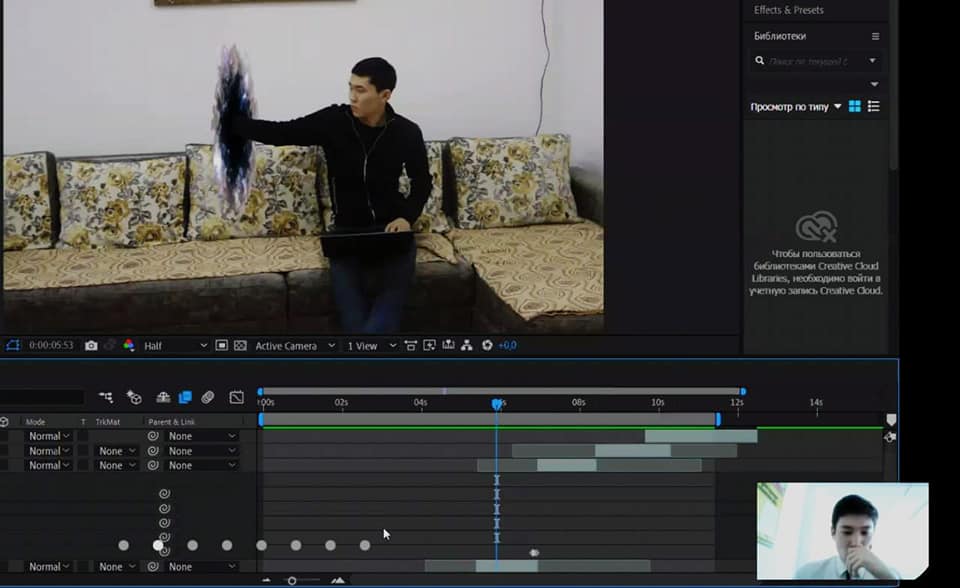This screenshot has width=960, height=588.
Task: Expand the 1 View layout dropdown
Action: click(x=368, y=345)
